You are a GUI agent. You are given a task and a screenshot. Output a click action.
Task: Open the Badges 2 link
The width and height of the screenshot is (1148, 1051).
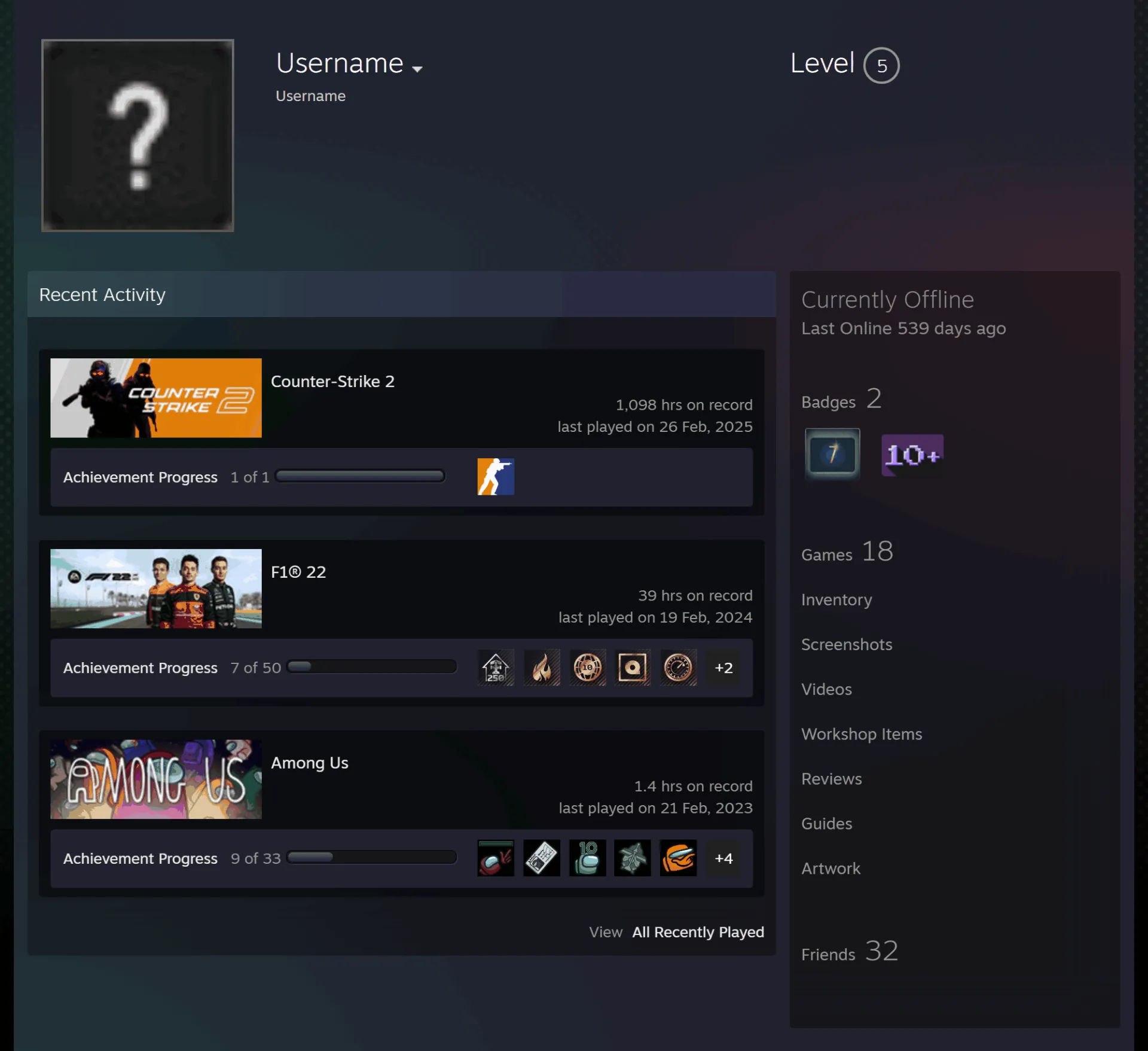click(x=841, y=399)
